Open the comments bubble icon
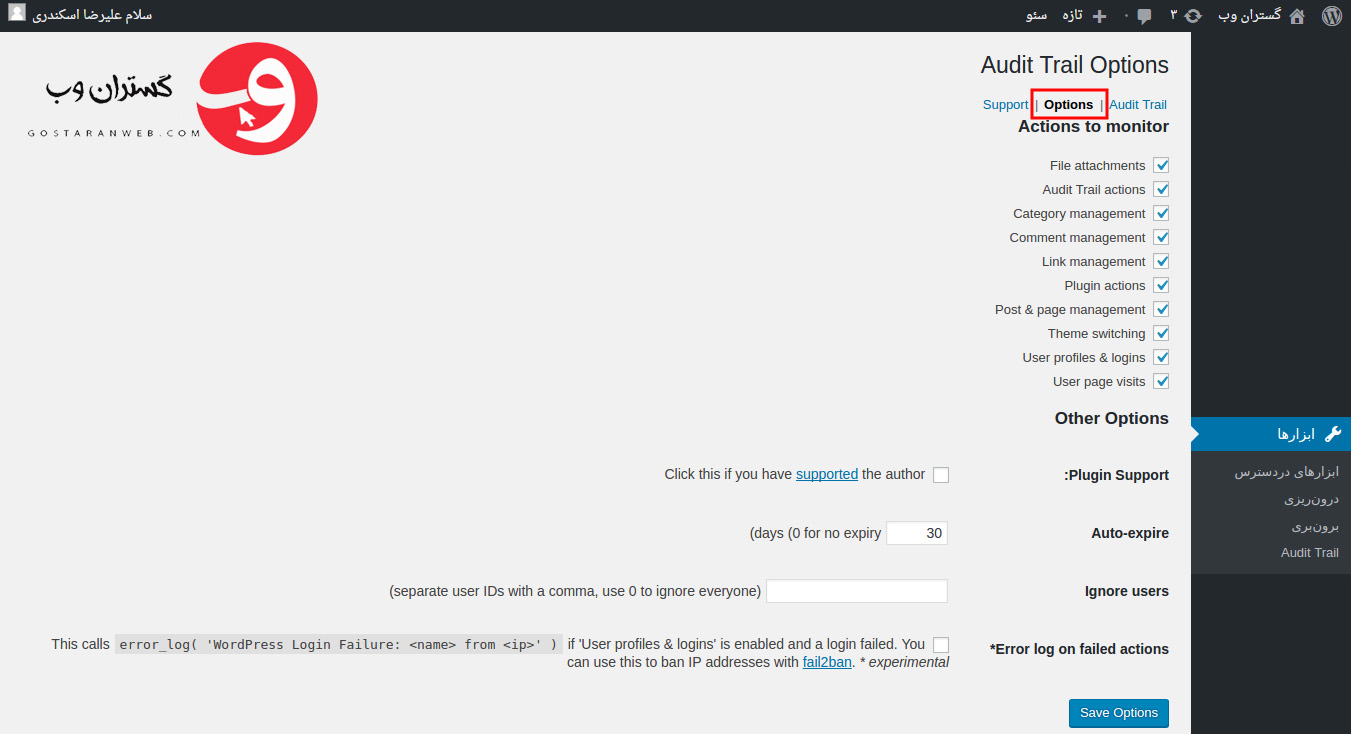This screenshot has width=1351, height=734. click(x=1144, y=16)
